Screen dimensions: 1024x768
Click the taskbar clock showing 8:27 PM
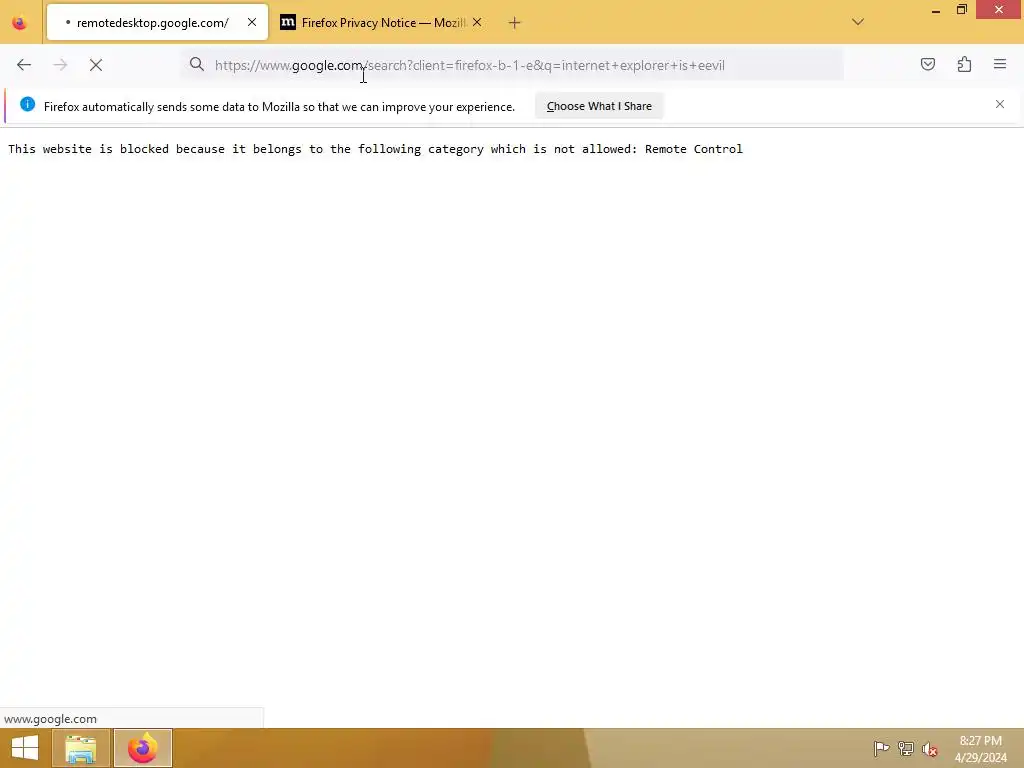tap(980, 749)
